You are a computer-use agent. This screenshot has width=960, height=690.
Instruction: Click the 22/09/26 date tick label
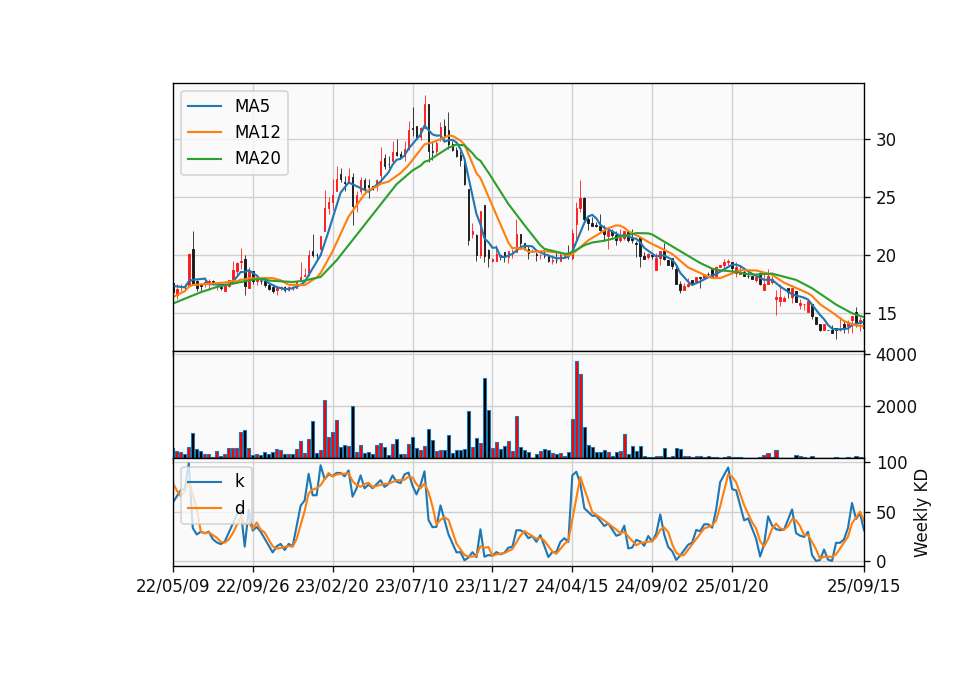coord(253,586)
